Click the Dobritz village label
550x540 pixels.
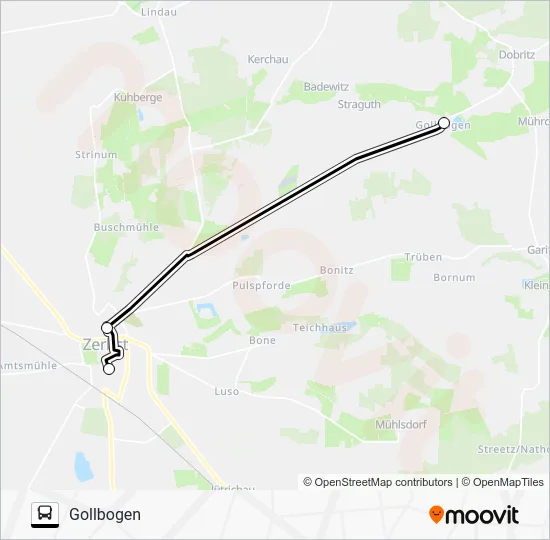517,55
